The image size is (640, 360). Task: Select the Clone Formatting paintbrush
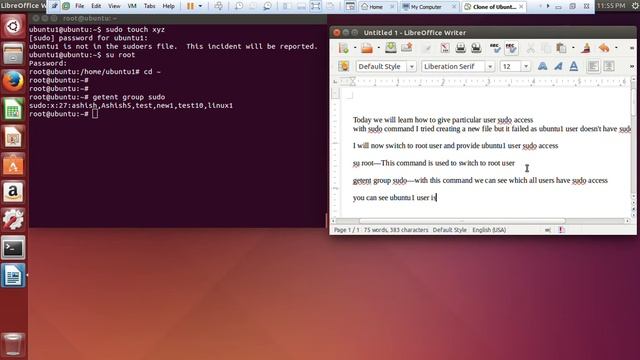click(x=587, y=48)
